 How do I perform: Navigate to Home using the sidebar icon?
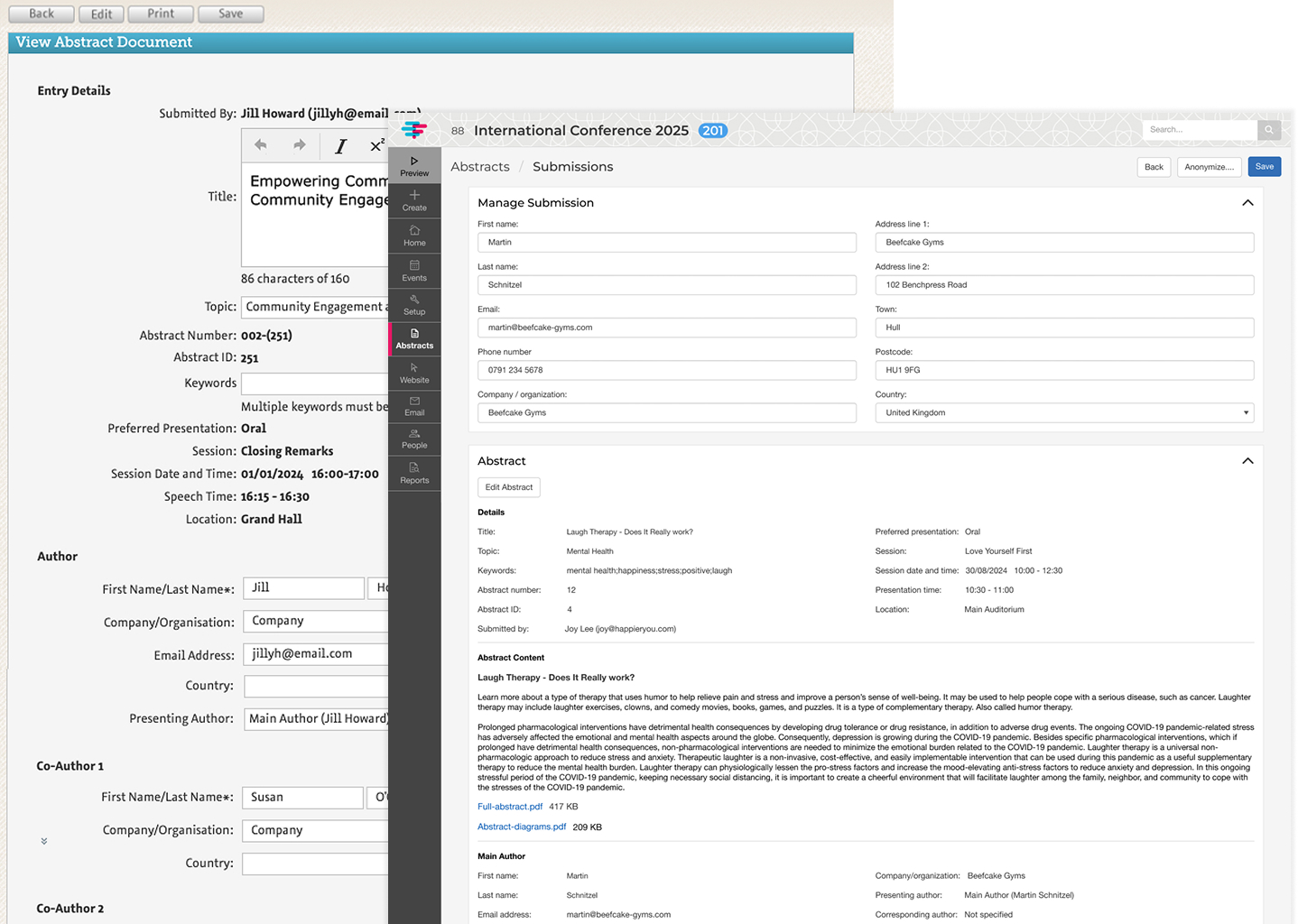click(x=413, y=235)
